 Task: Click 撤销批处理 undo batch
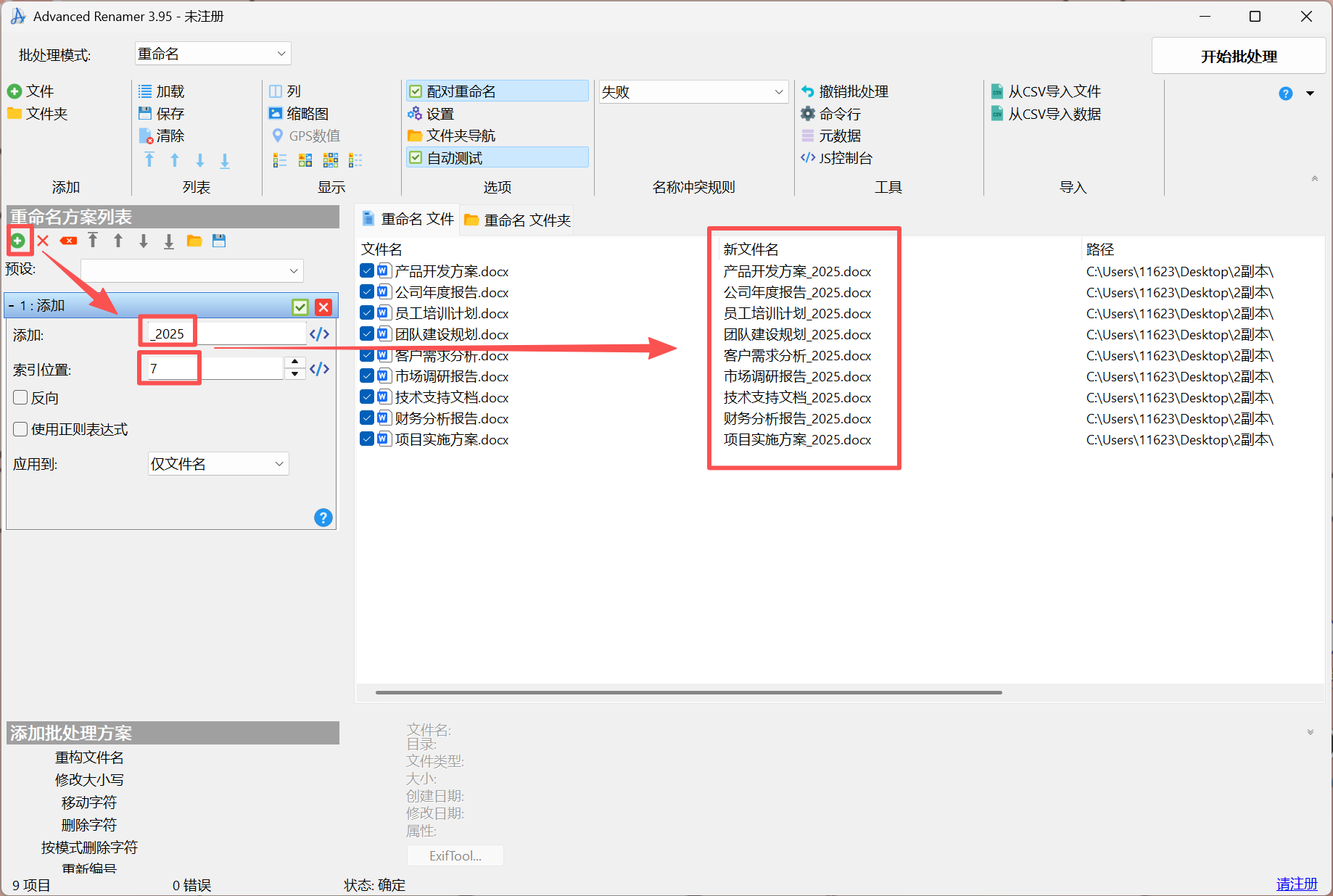845,91
